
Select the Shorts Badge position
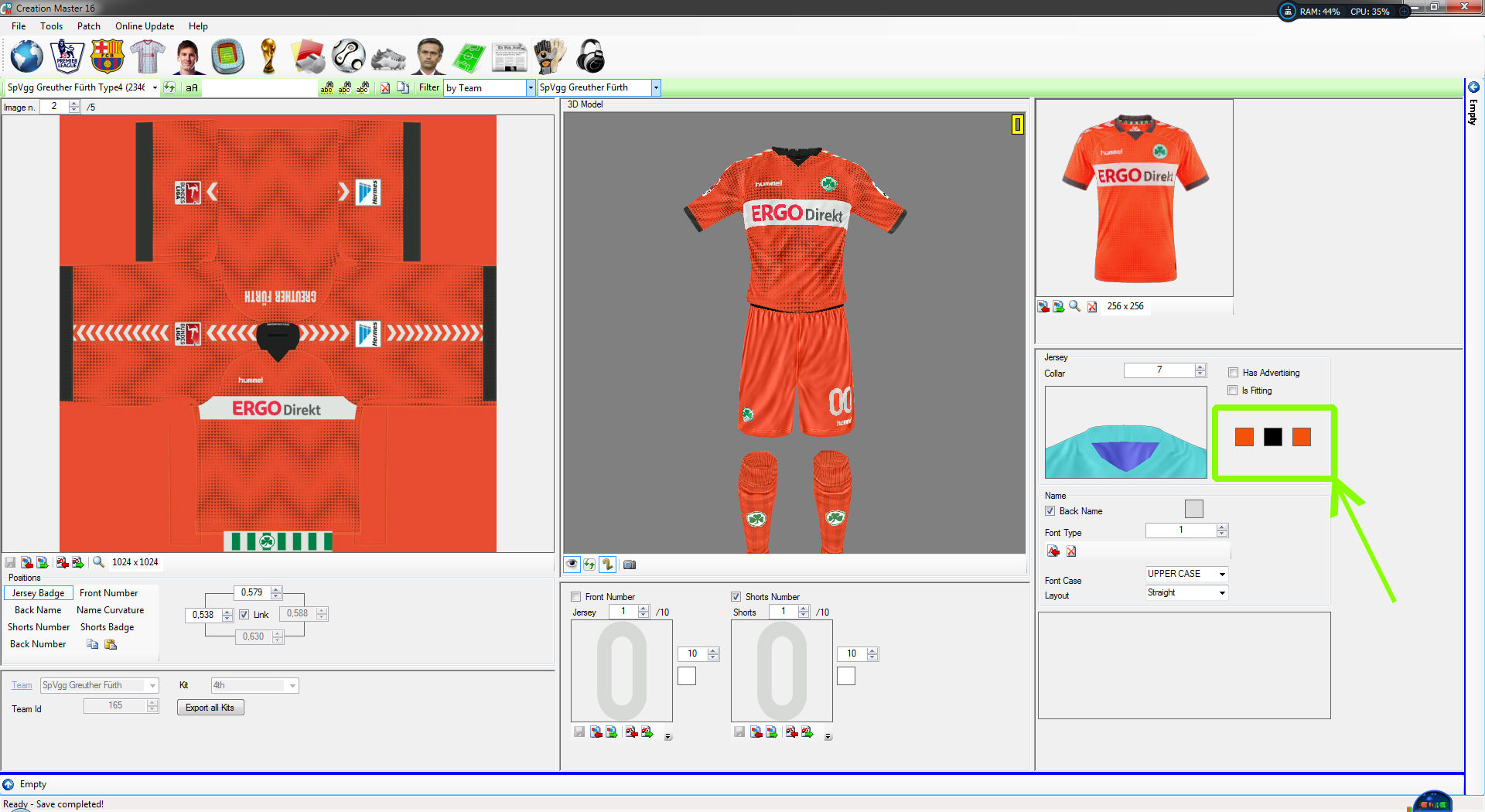pos(108,627)
